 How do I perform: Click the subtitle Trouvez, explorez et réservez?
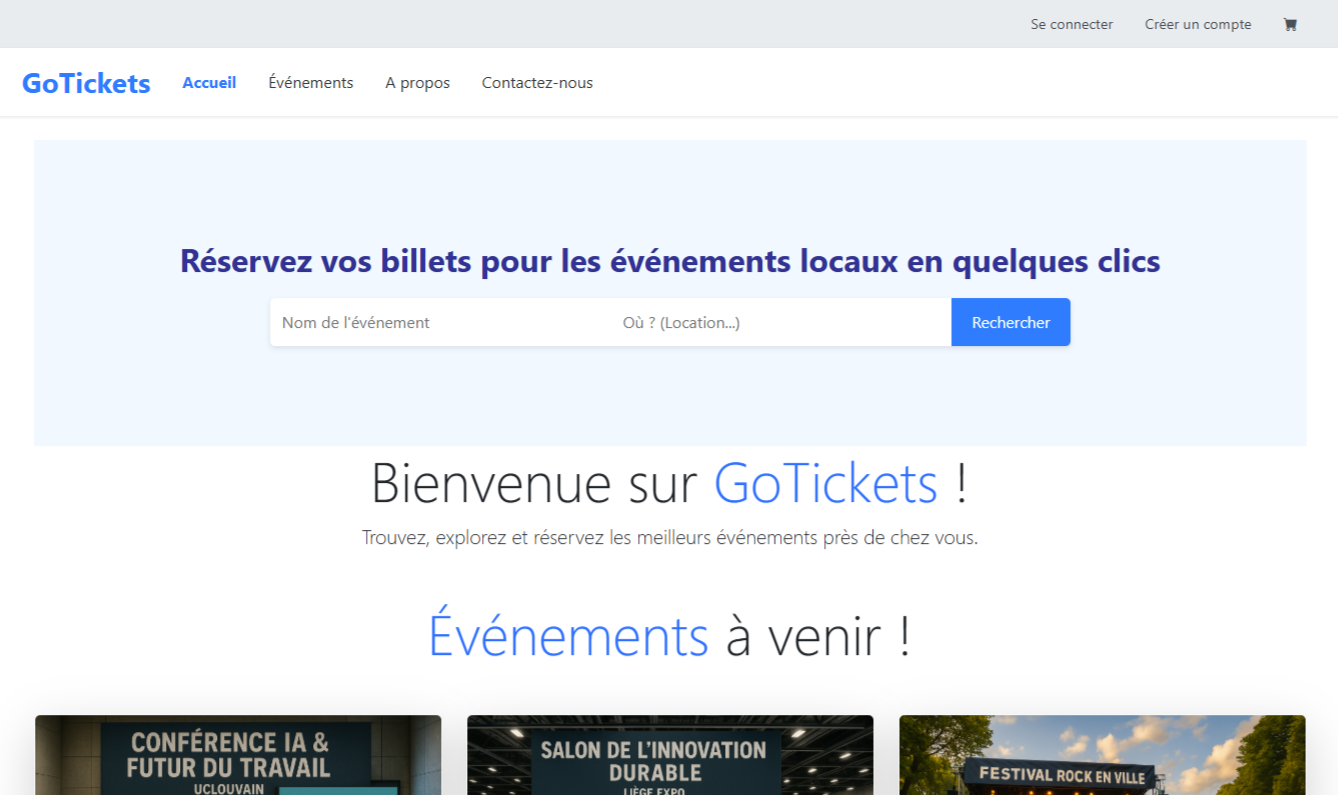(670, 538)
